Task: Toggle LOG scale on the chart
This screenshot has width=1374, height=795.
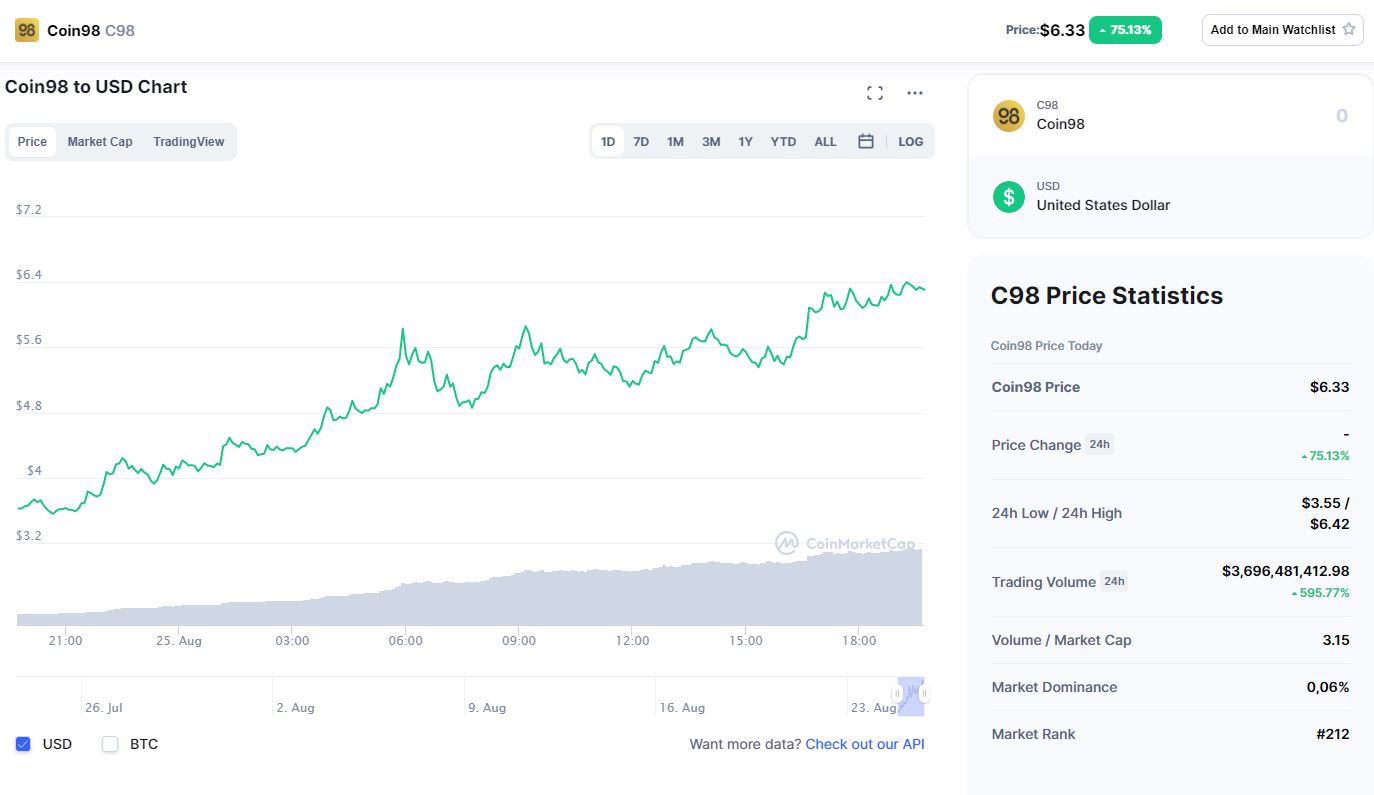Action: (910, 142)
